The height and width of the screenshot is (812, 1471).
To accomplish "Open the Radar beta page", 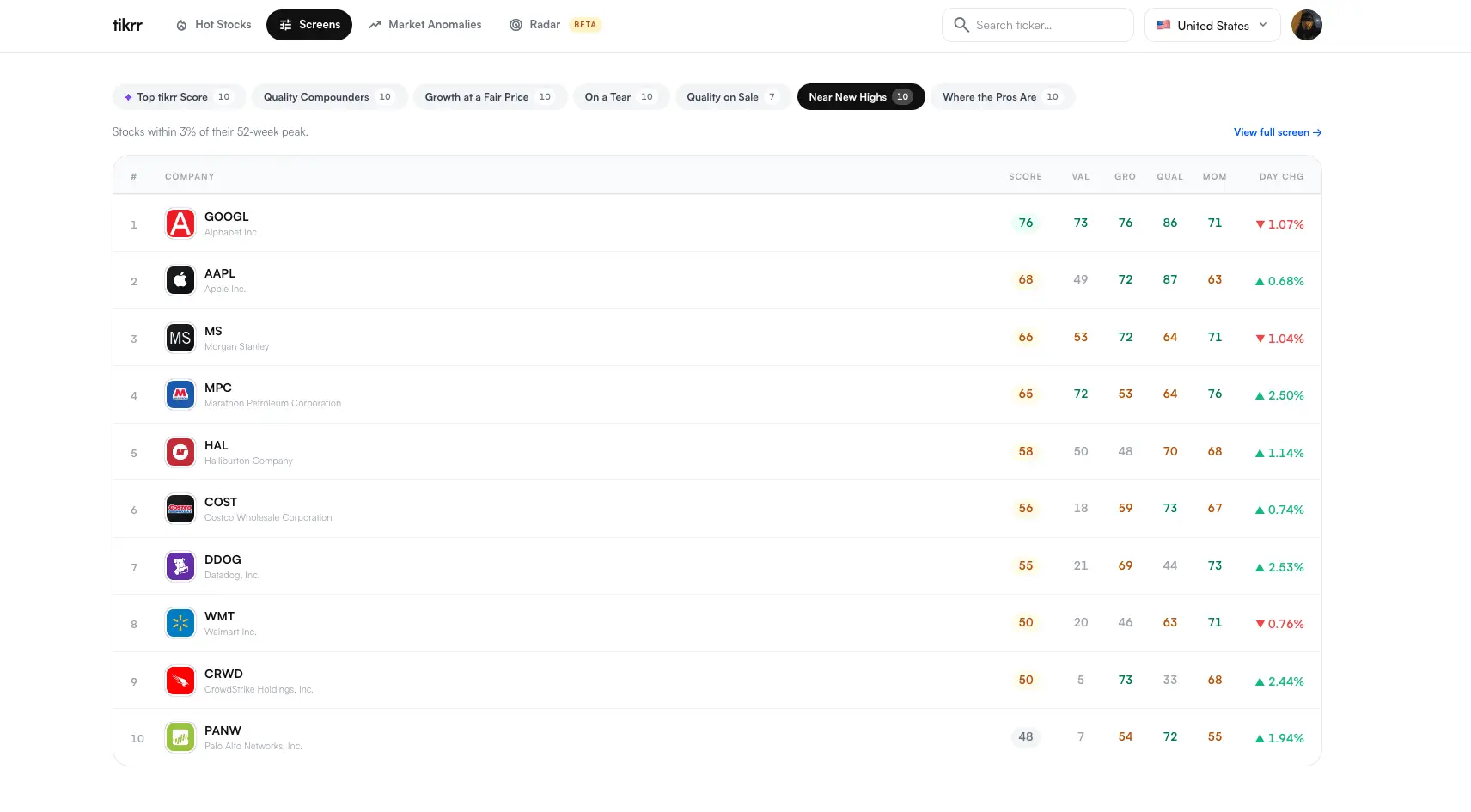I will (555, 25).
